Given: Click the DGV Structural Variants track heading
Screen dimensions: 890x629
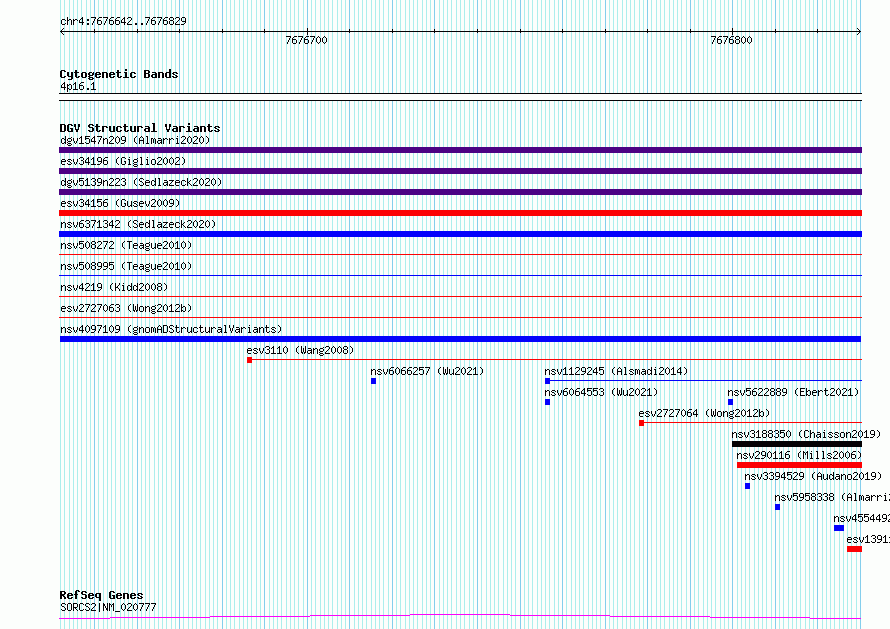Looking at the screenshot, I should pyautogui.click(x=140, y=128).
